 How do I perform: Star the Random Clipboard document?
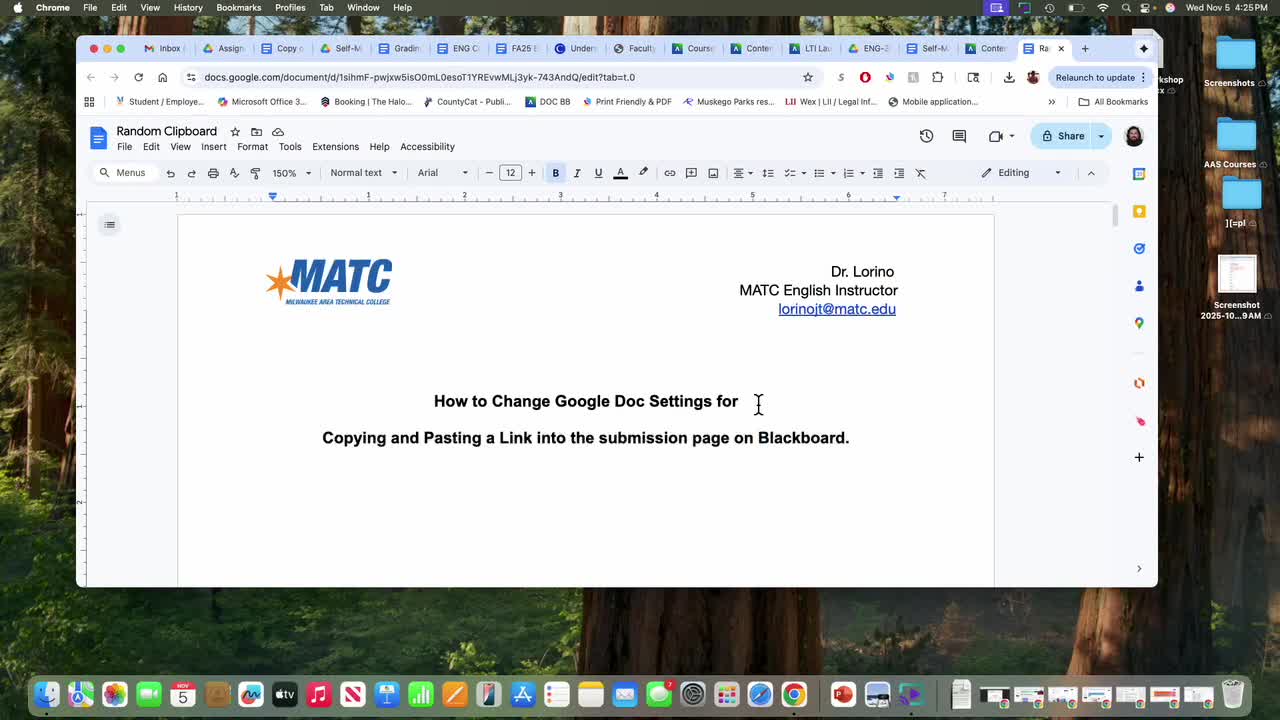235,132
